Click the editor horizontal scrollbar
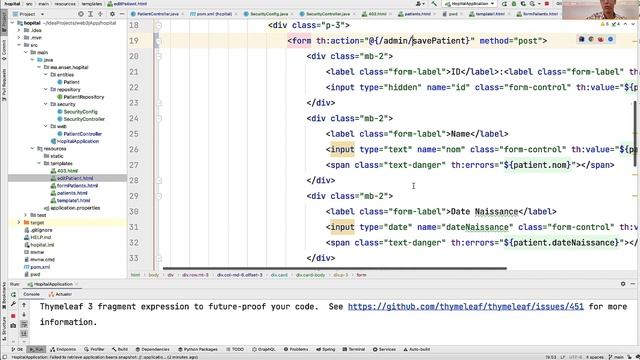Image resolution: width=640 pixels, height=360 pixels. click(x=335, y=268)
